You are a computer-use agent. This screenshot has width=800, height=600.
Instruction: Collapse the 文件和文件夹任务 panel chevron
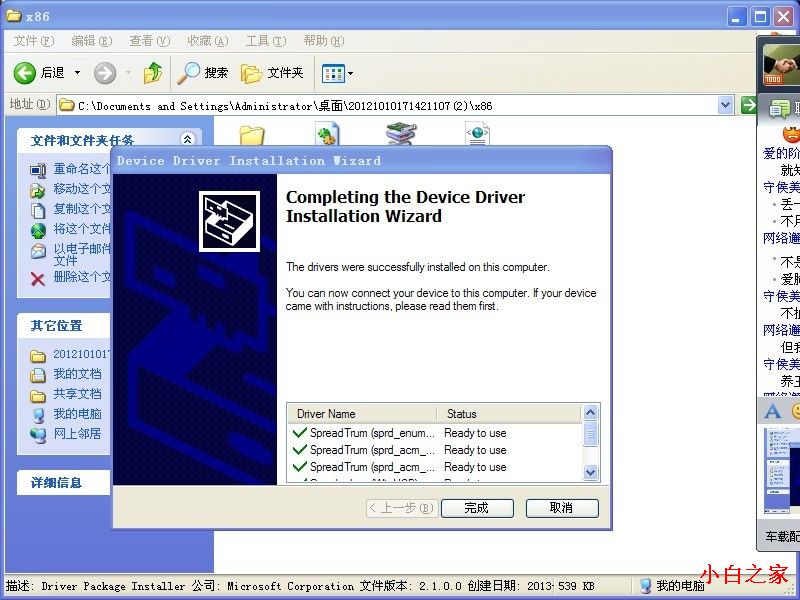tap(187, 139)
